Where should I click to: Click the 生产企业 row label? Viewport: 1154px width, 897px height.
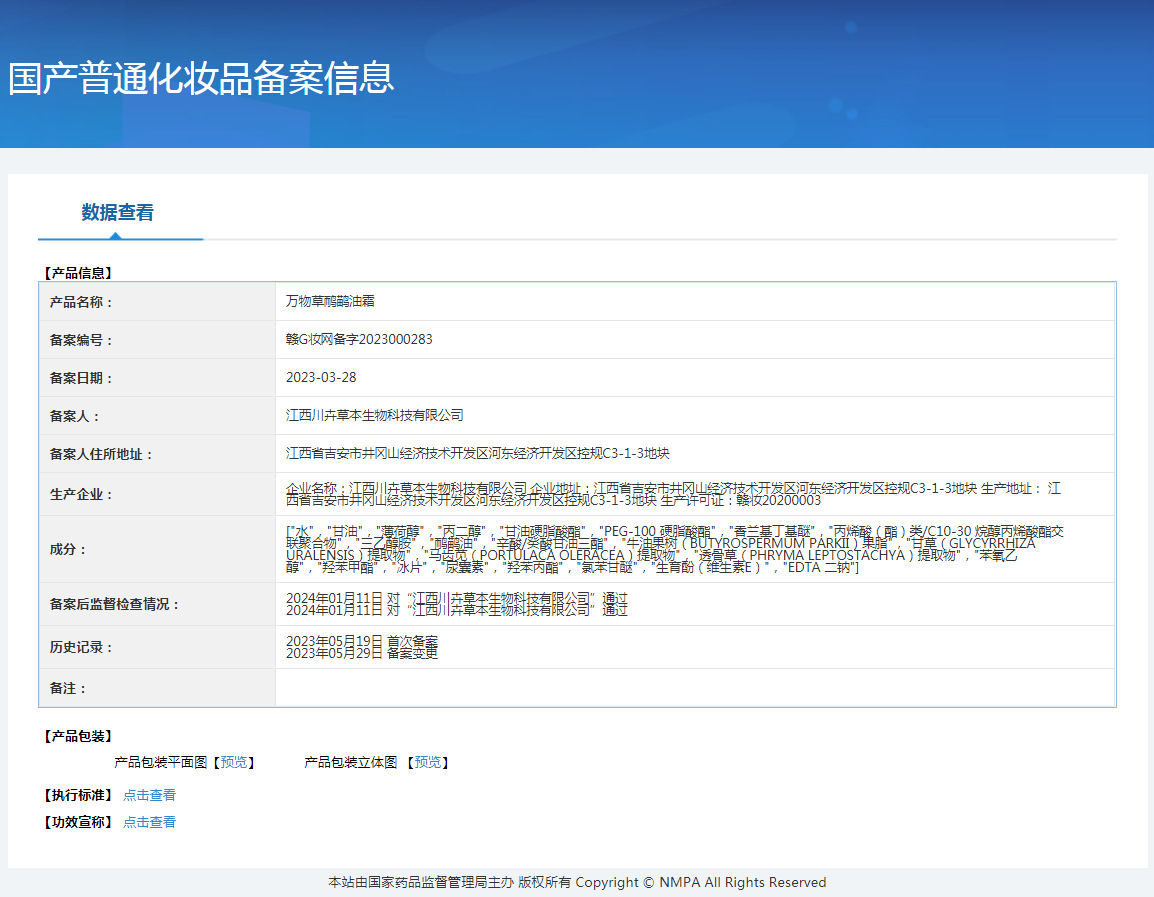(81, 494)
